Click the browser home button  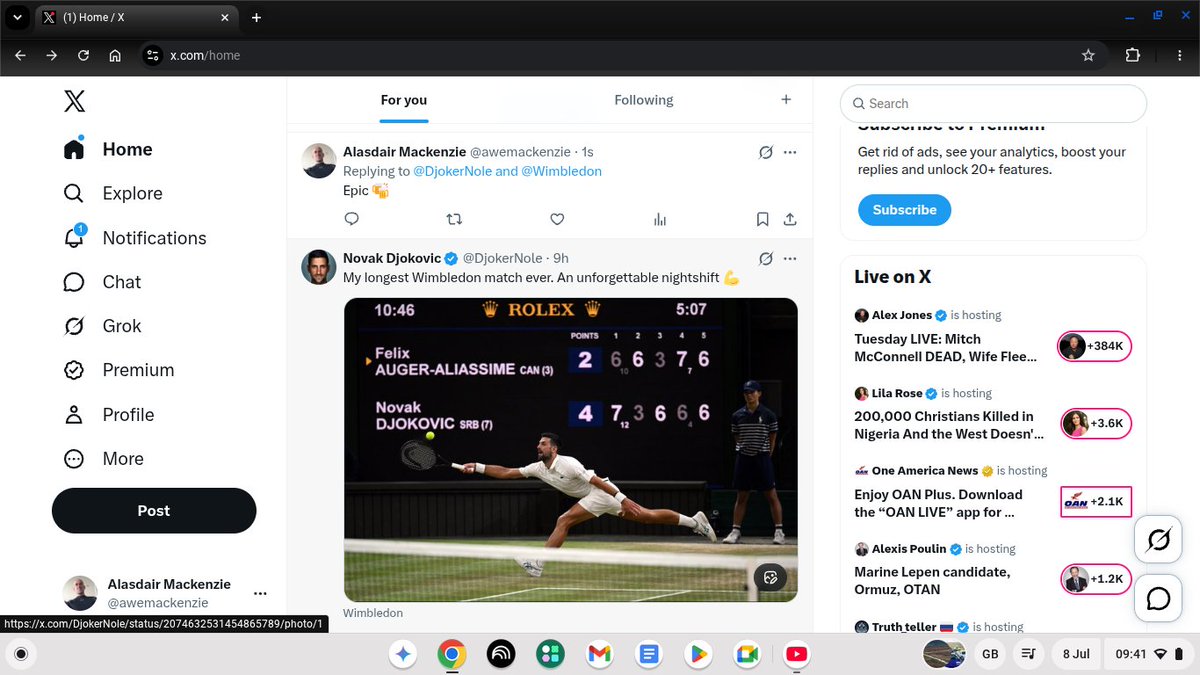[115, 55]
